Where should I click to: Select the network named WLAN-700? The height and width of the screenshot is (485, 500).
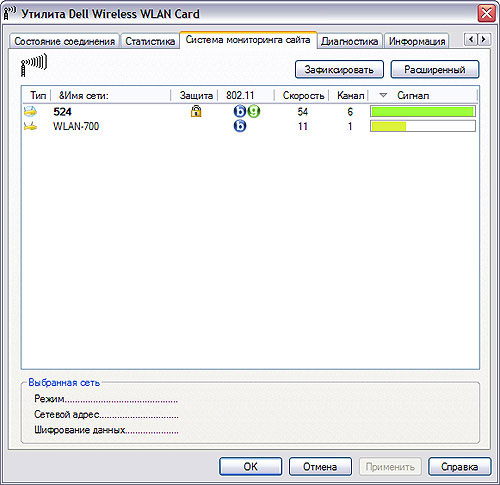pos(76,126)
